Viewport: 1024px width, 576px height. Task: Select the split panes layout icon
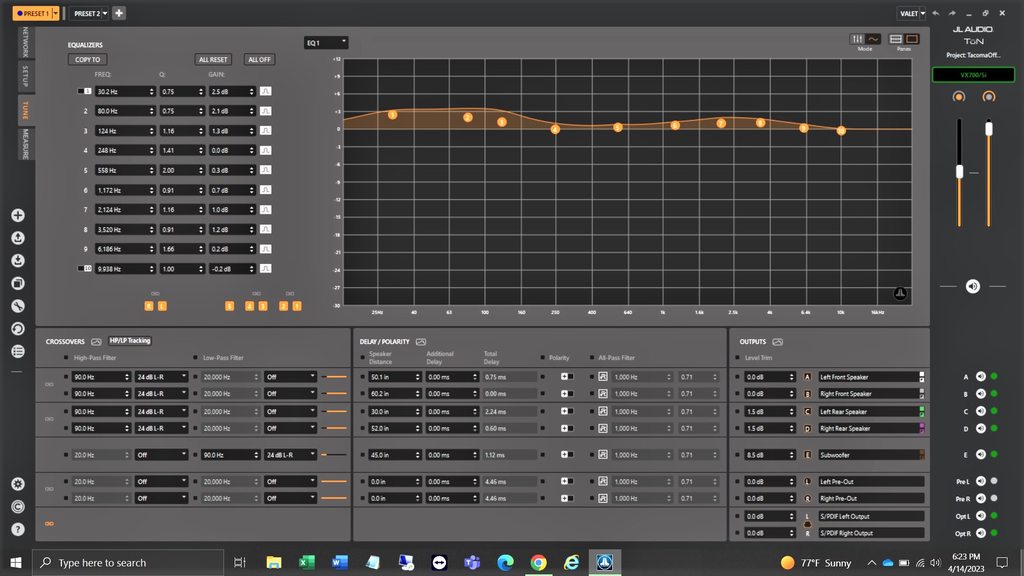896,39
